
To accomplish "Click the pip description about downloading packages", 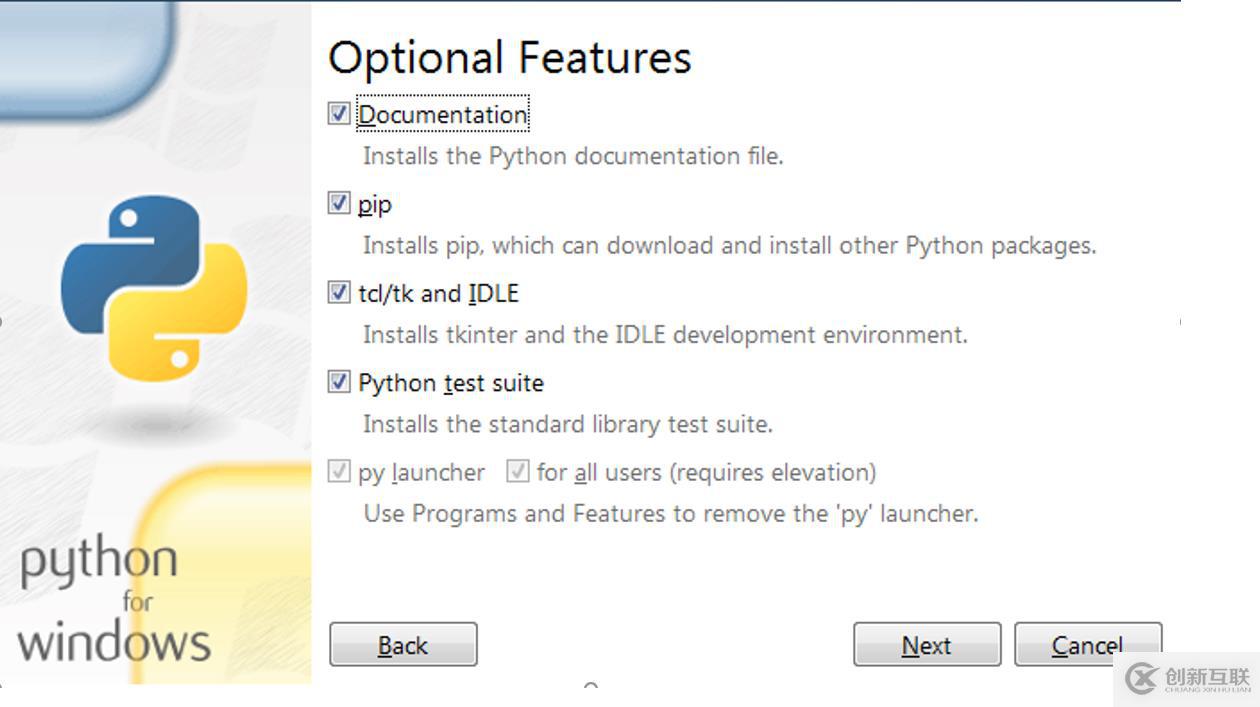I will click(730, 246).
